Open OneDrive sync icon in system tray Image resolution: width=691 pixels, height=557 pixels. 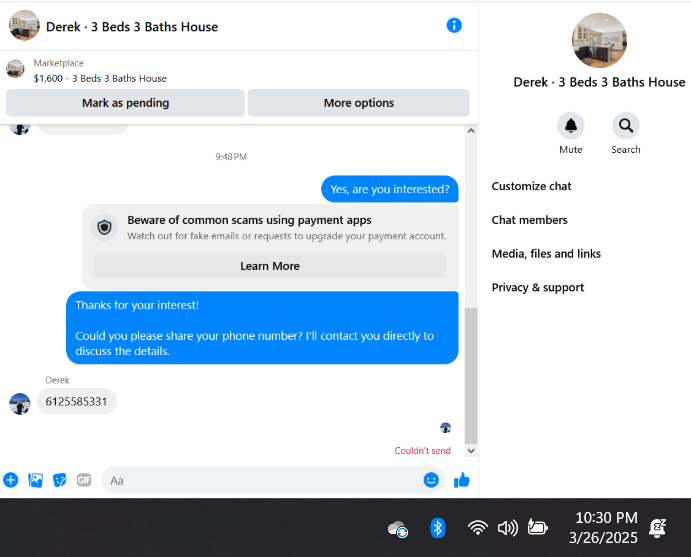point(398,528)
